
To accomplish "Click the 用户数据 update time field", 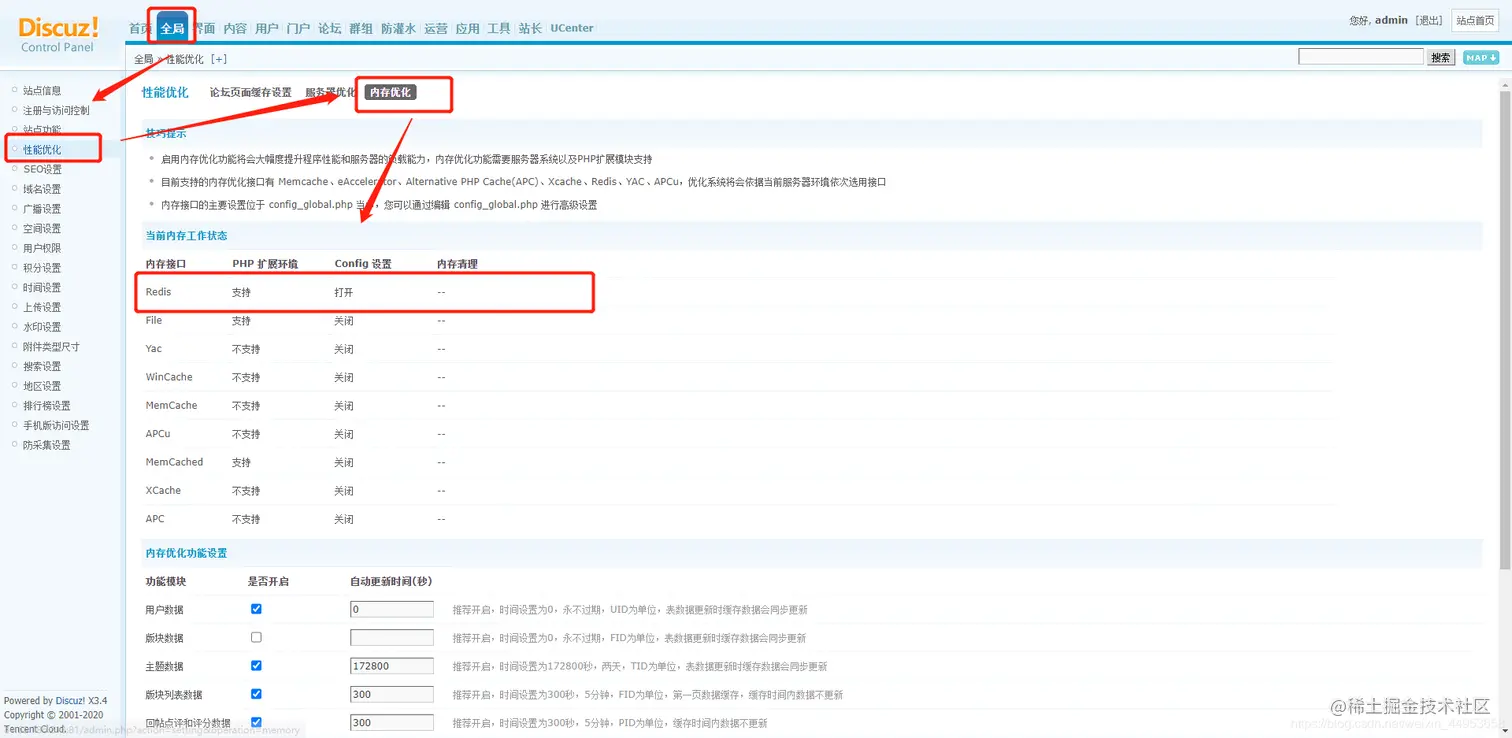I will tap(392, 609).
